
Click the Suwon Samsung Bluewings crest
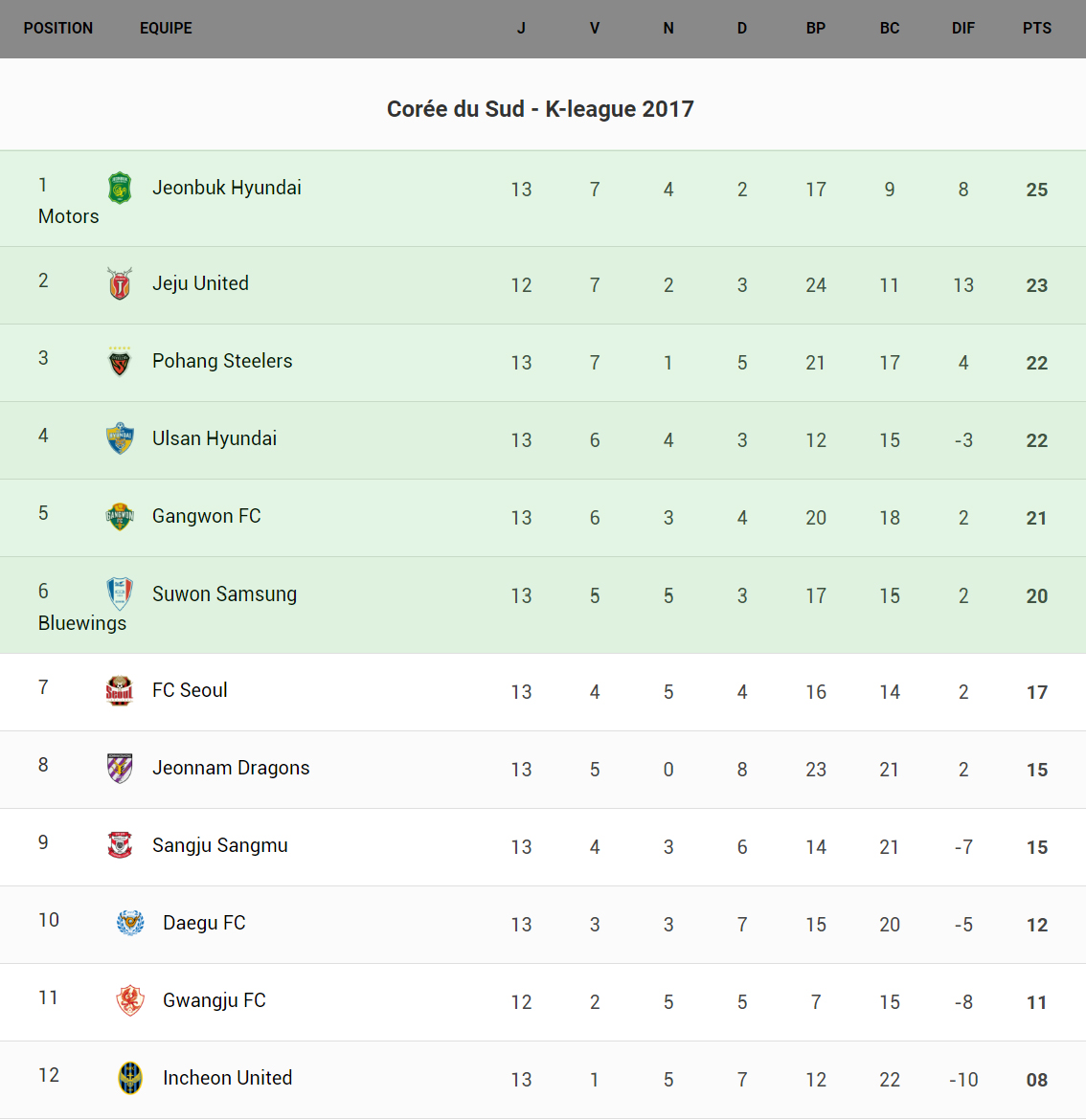tap(120, 594)
